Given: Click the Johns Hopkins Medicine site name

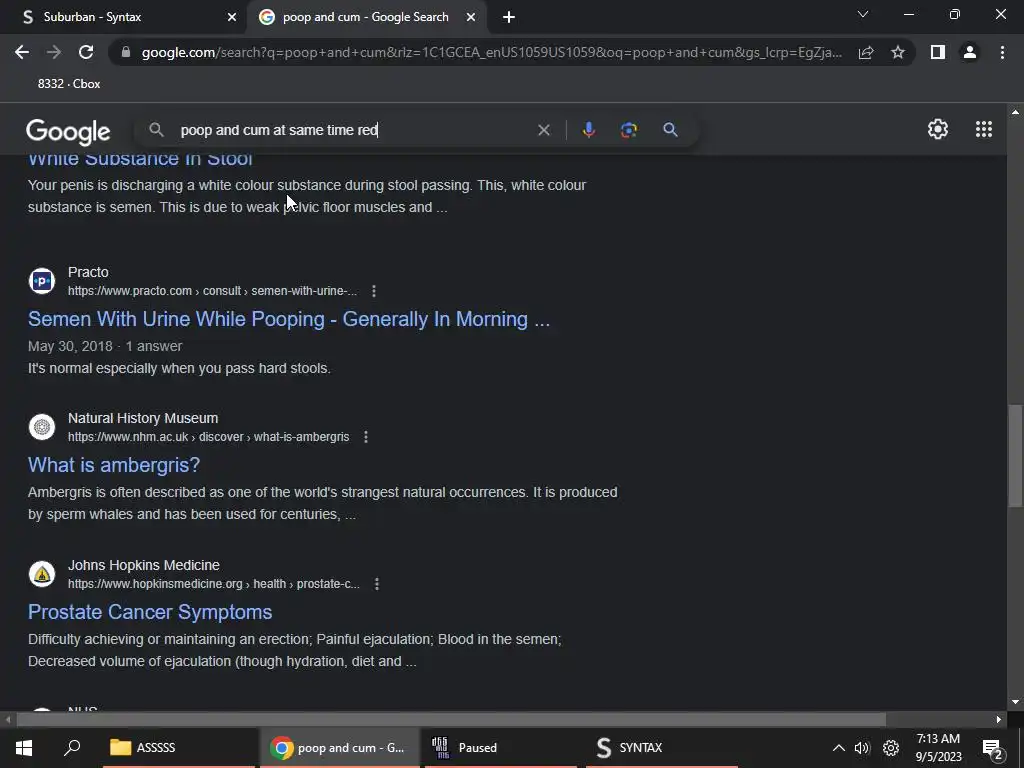Looking at the screenshot, I should point(144,565).
